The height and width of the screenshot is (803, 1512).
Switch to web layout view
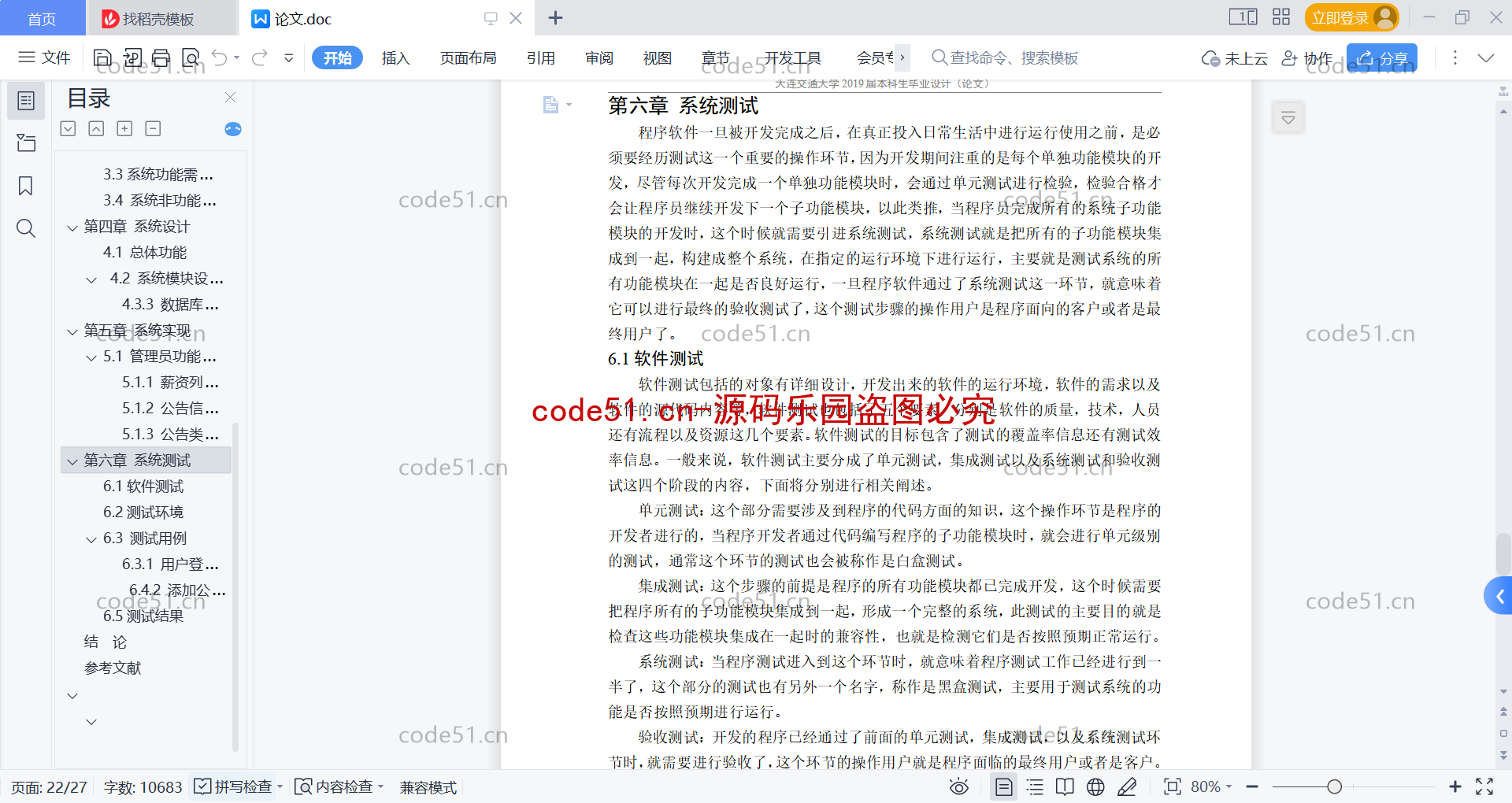1095,787
